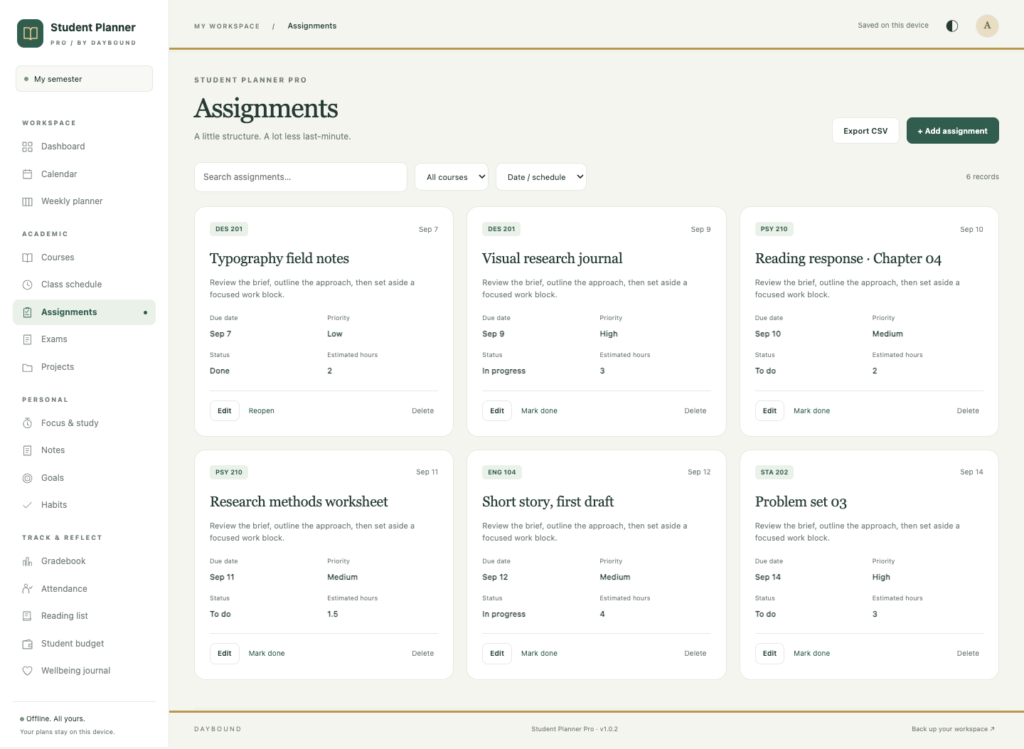Image resolution: width=1024 pixels, height=749 pixels.
Task: Mark Problem set 03 as done
Action: tap(811, 653)
